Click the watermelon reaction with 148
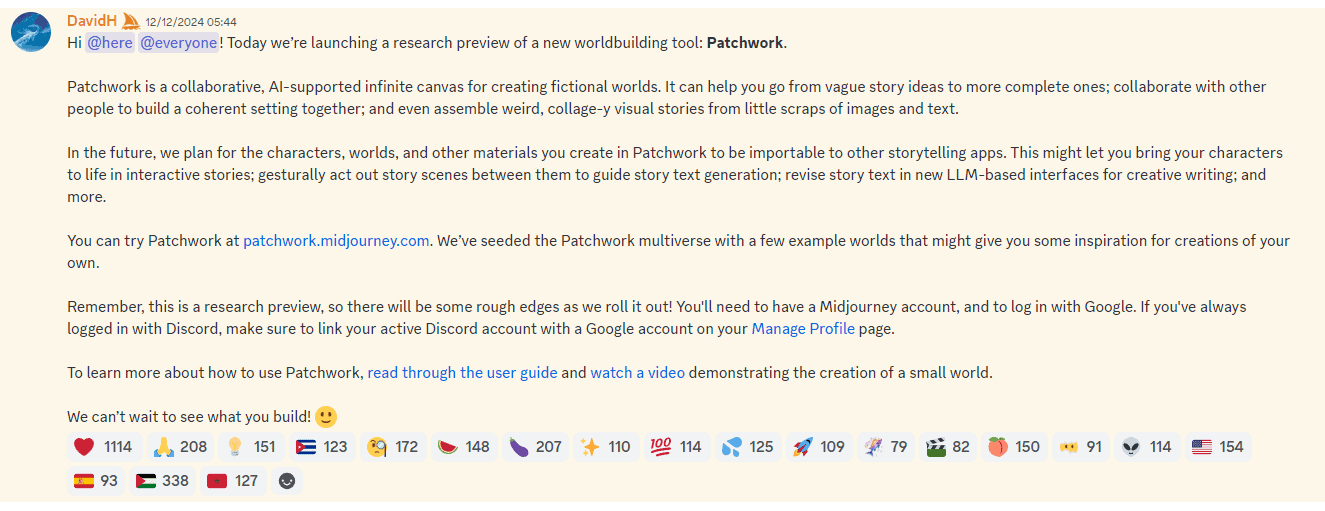The image size is (1325, 511). pyautogui.click(x=464, y=447)
